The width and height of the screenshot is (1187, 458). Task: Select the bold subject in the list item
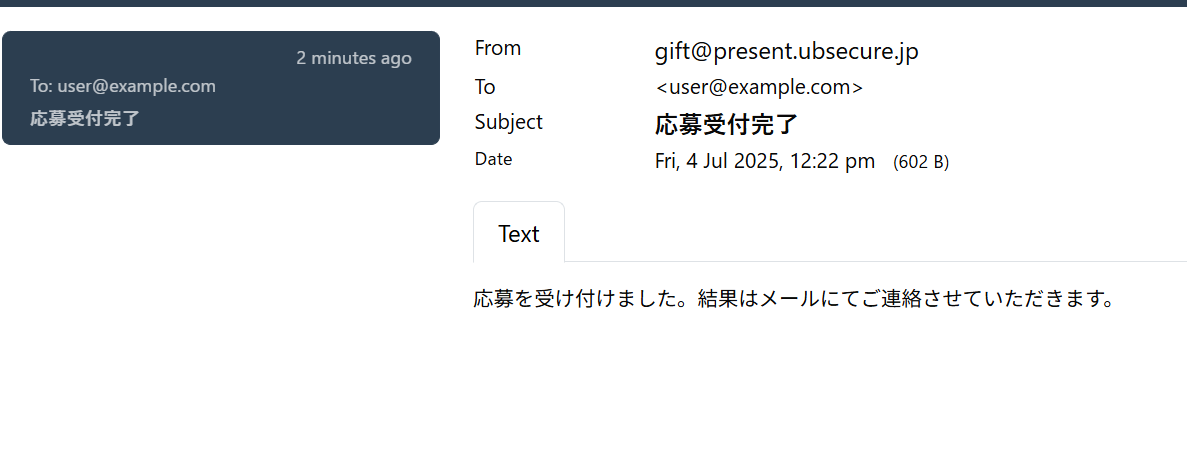(x=85, y=118)
